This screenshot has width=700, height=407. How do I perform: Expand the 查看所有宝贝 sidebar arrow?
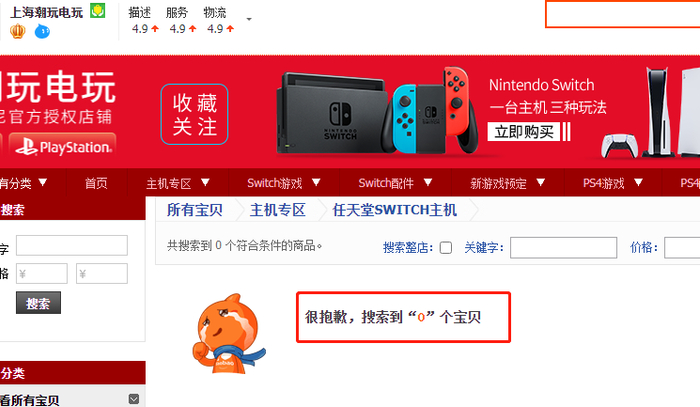click(x=133, y=399)
